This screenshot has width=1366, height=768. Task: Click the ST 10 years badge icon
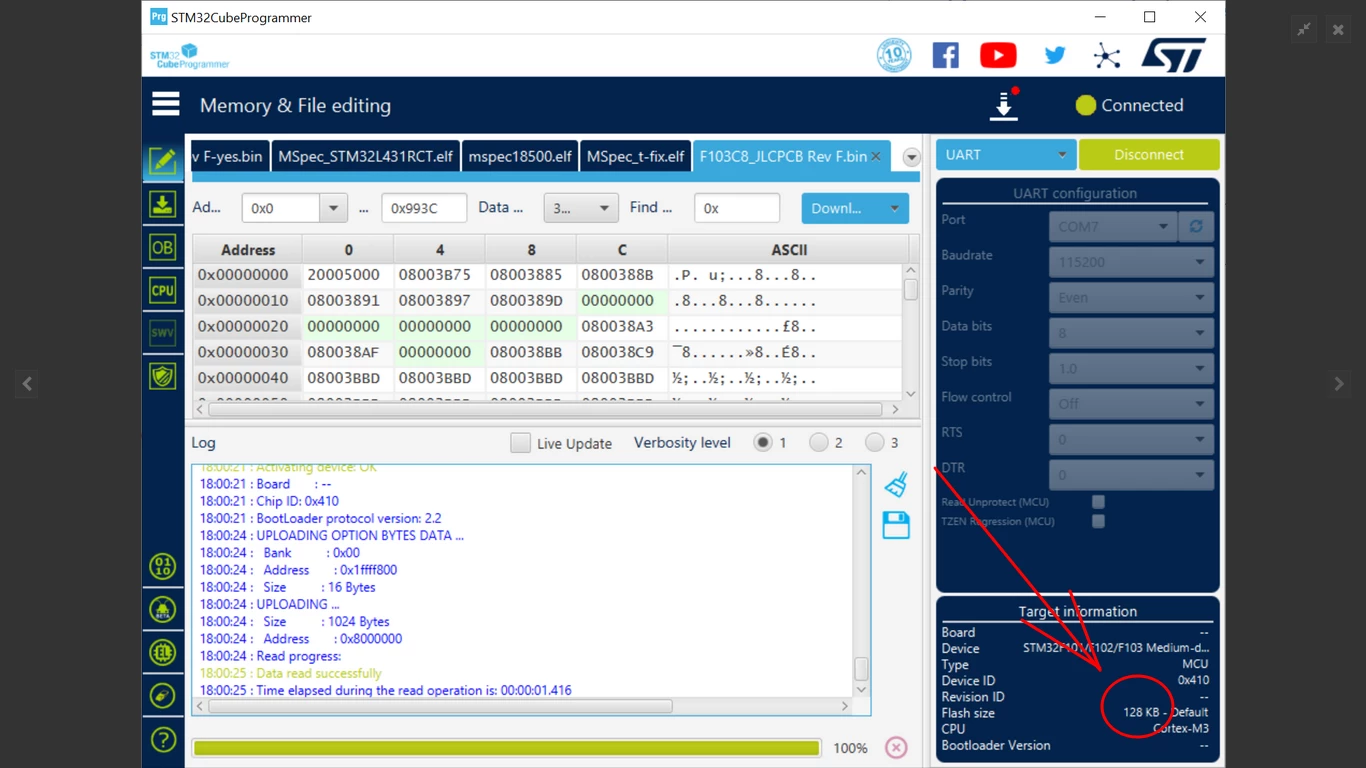point(894,55)
